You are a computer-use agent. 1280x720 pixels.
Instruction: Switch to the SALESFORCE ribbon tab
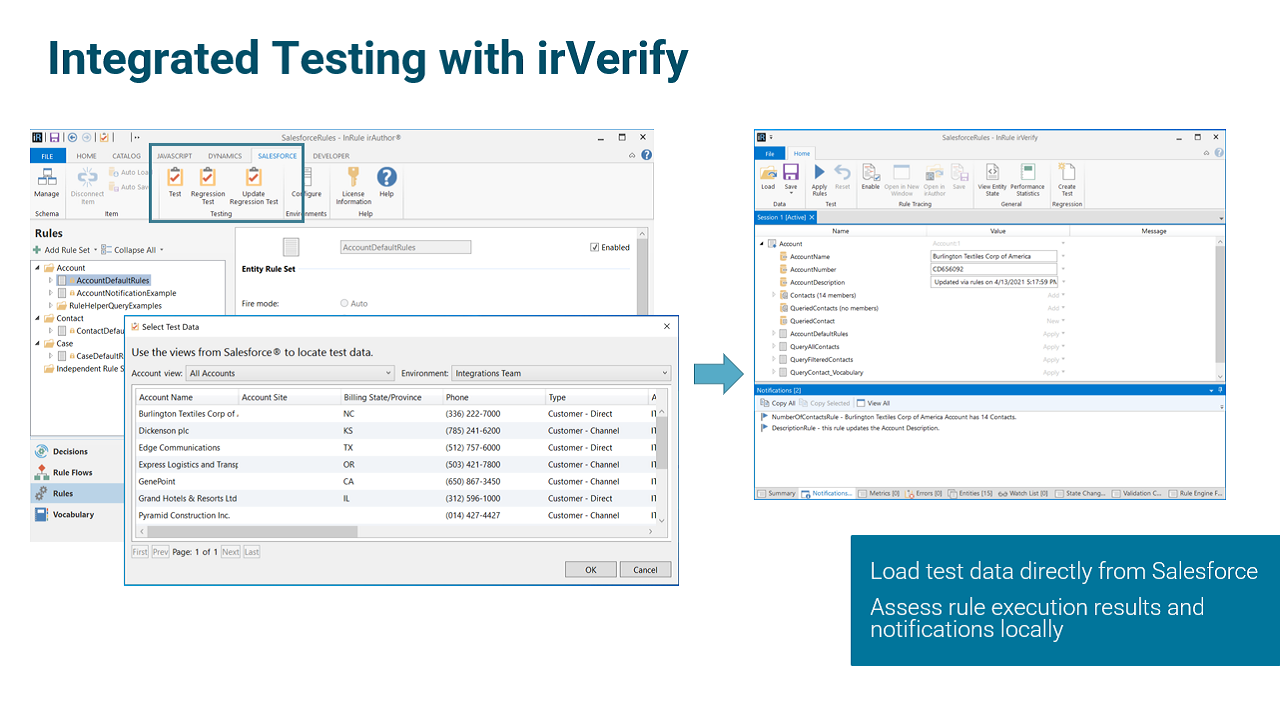[x=276, y=156]
